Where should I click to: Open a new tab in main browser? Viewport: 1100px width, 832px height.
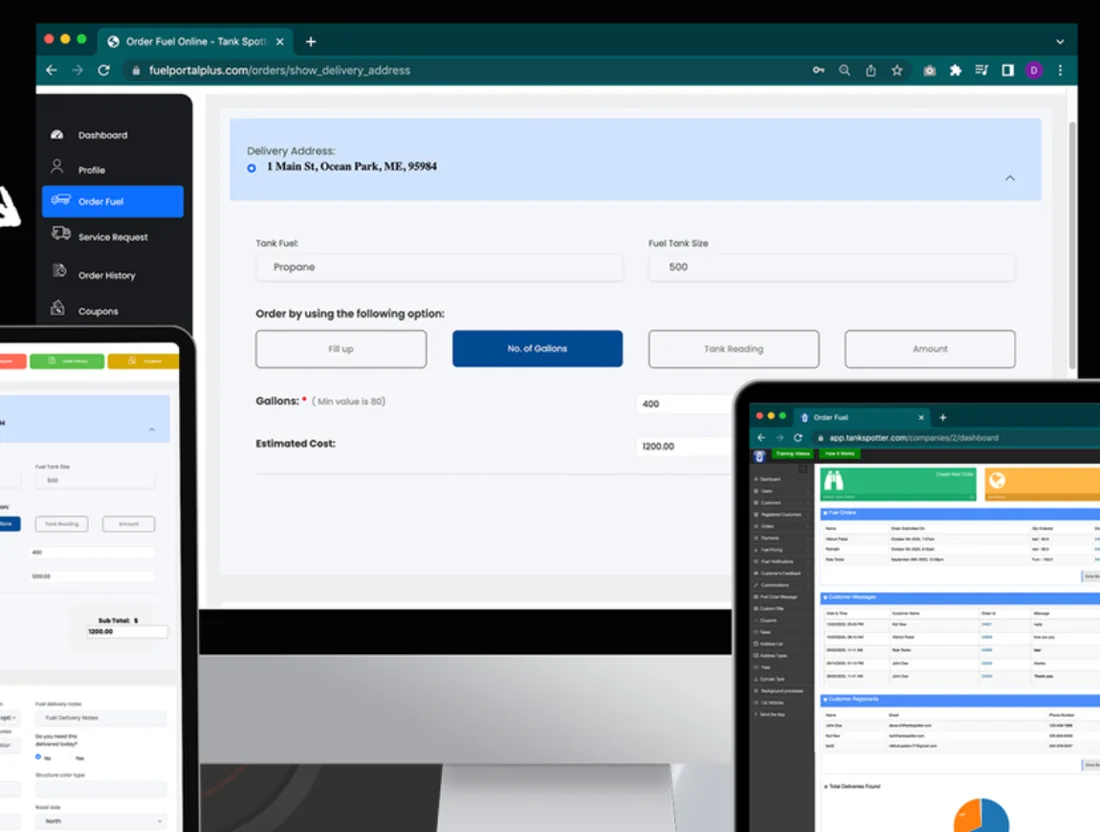point(311,41)
